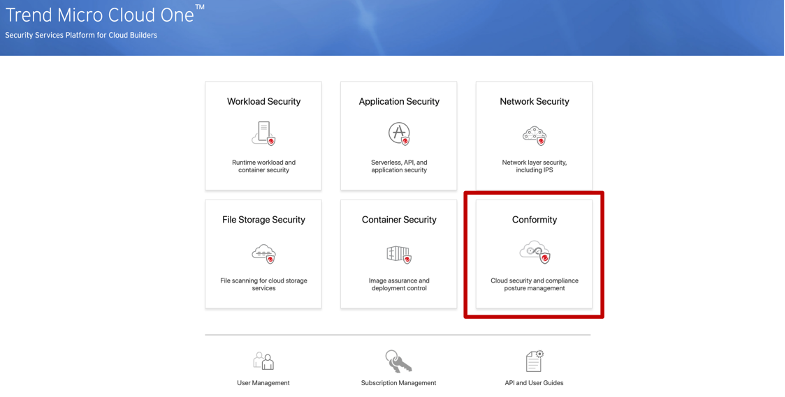Select the Application Security heading

pyautogui.click(x=399, y=102)
